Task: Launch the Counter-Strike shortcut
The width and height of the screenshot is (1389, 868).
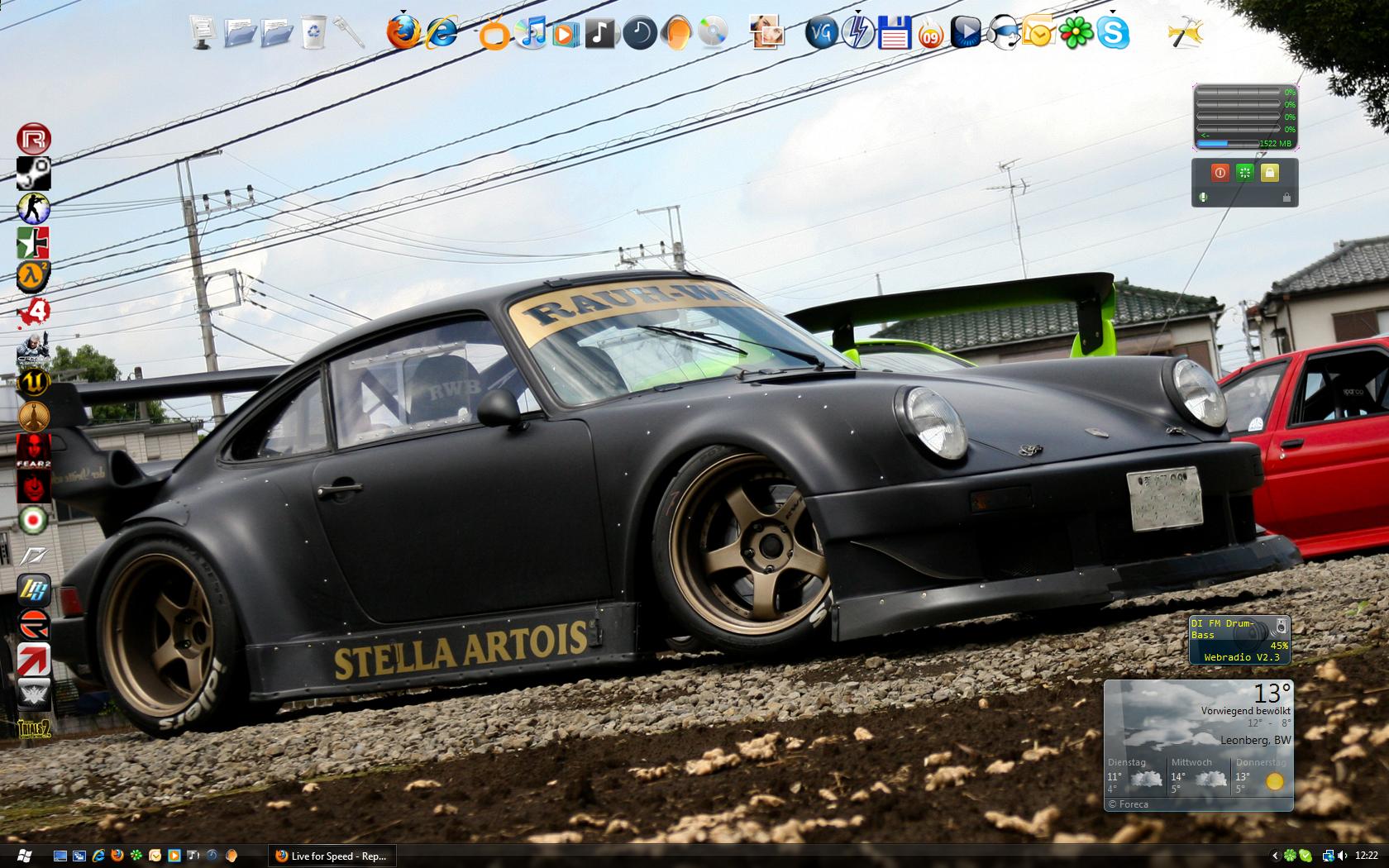Action: [x=34, y=208]
